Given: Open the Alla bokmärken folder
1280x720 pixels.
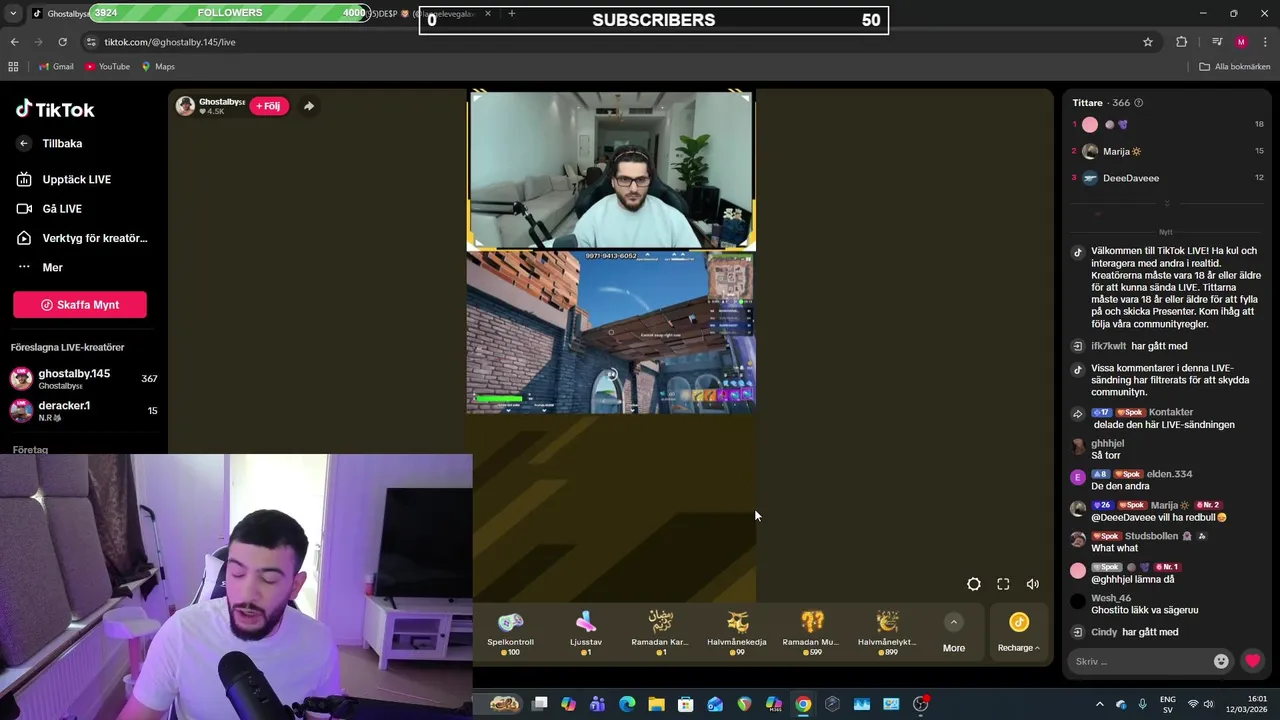Looking at the screenshot, I should [x=1235, y=67].
